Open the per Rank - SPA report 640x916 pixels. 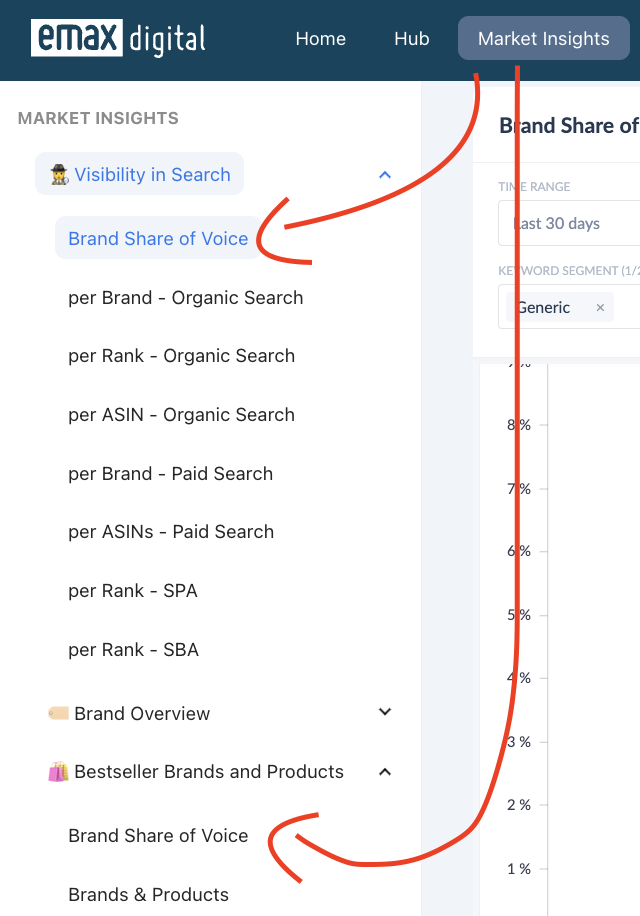coord(133,591)
